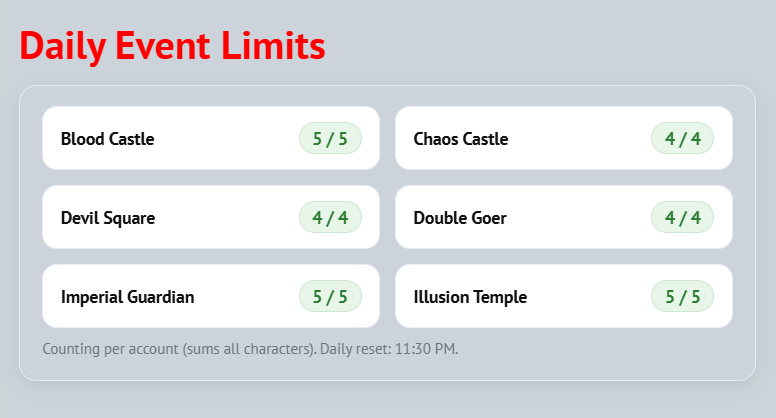The height and width of the screenshot is (418, 776).
Task: Select the Chaos Castle event name
Action: coord(460,139)
